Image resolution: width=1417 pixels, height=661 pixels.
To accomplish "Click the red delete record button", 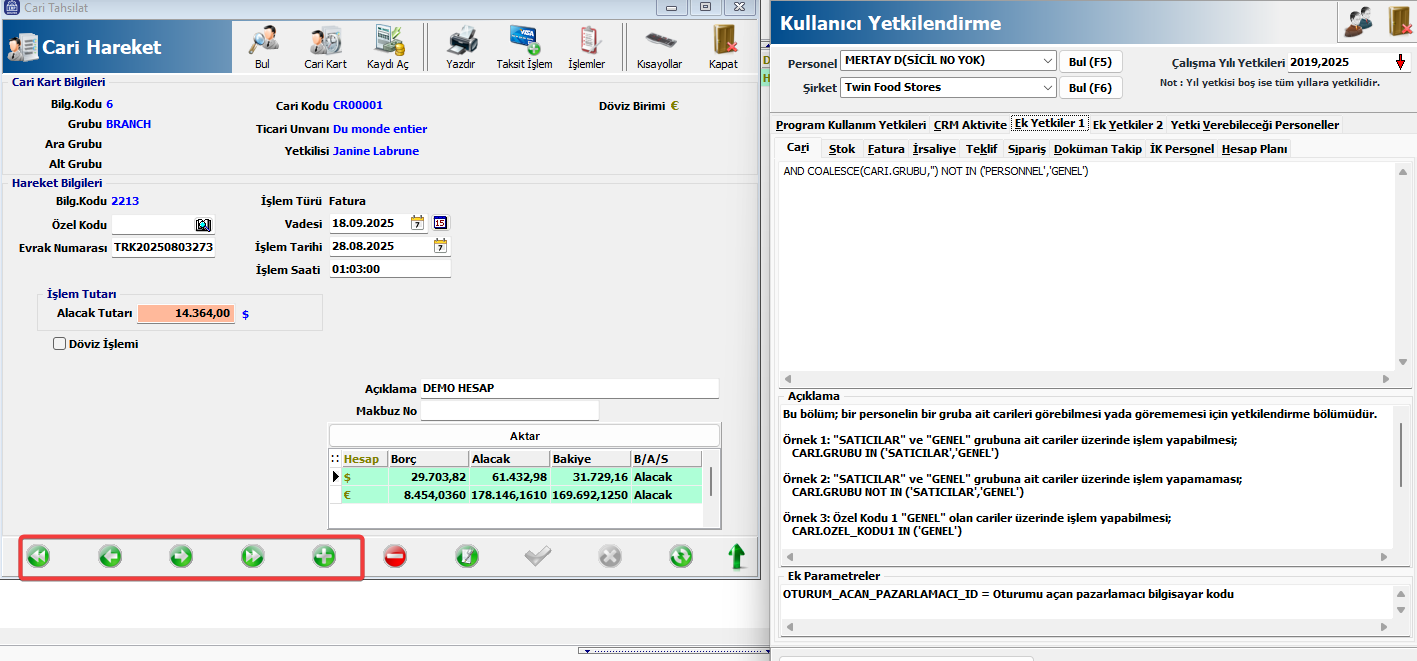I will [x=395, y=557].
